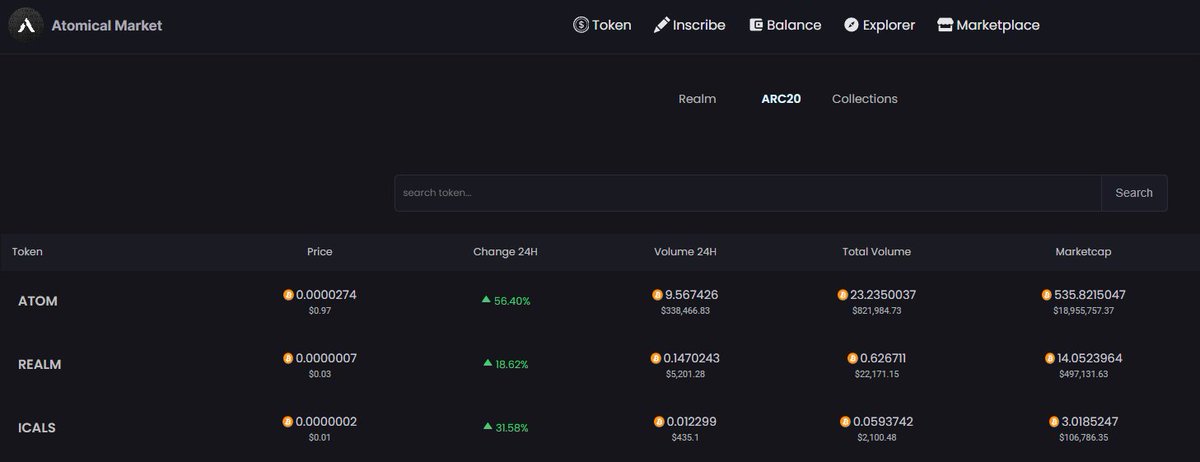Click REALM total volume USD $22,171.15

point(877,374)
